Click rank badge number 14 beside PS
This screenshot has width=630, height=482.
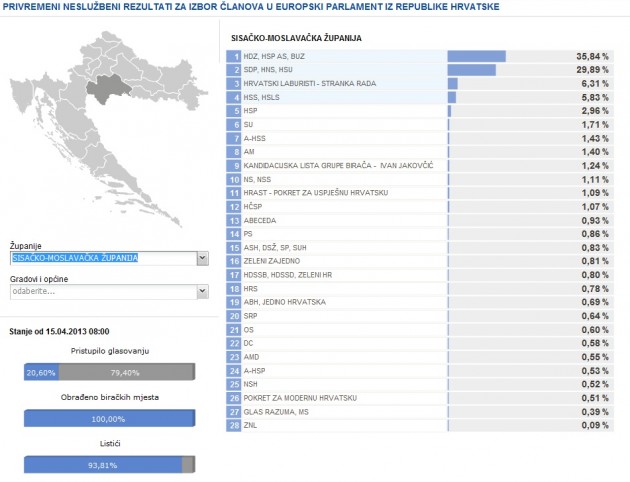234,232
